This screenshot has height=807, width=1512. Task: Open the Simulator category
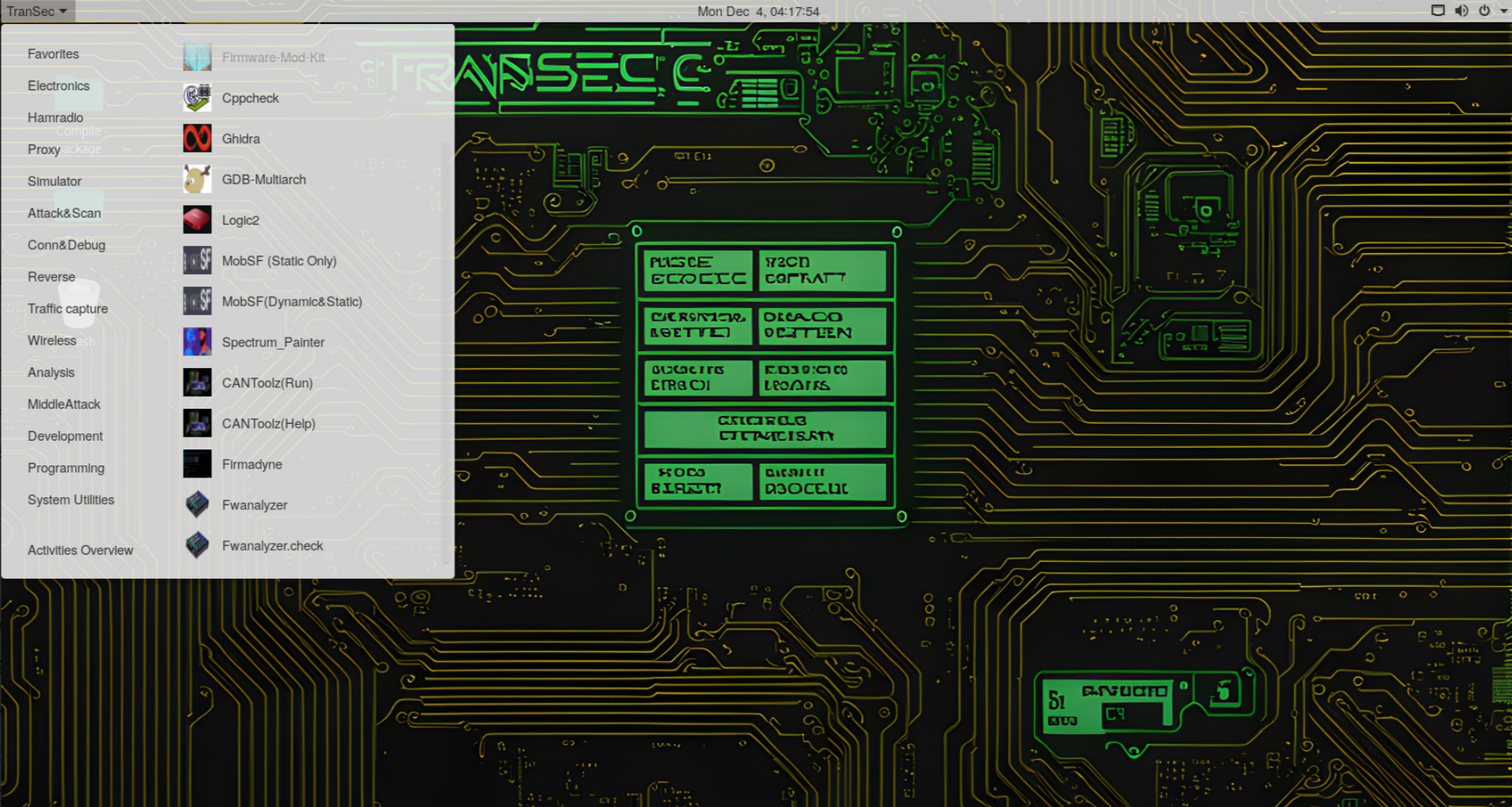click(x=54, y=182)
